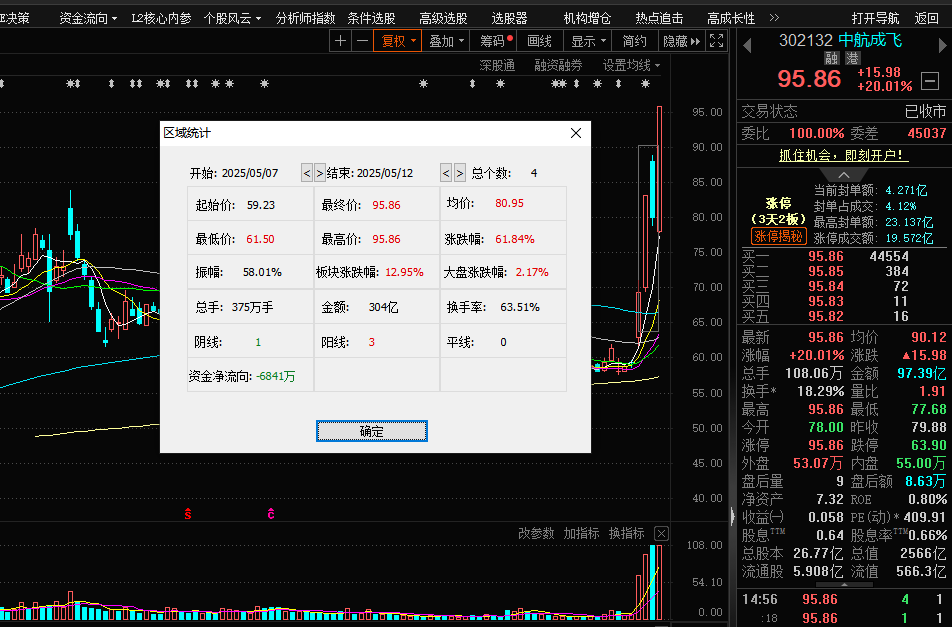Screen dimensions: 952x627
Task: Open the 高级选股 menu item
Action: pyautogui.click(x=443, y=18)
